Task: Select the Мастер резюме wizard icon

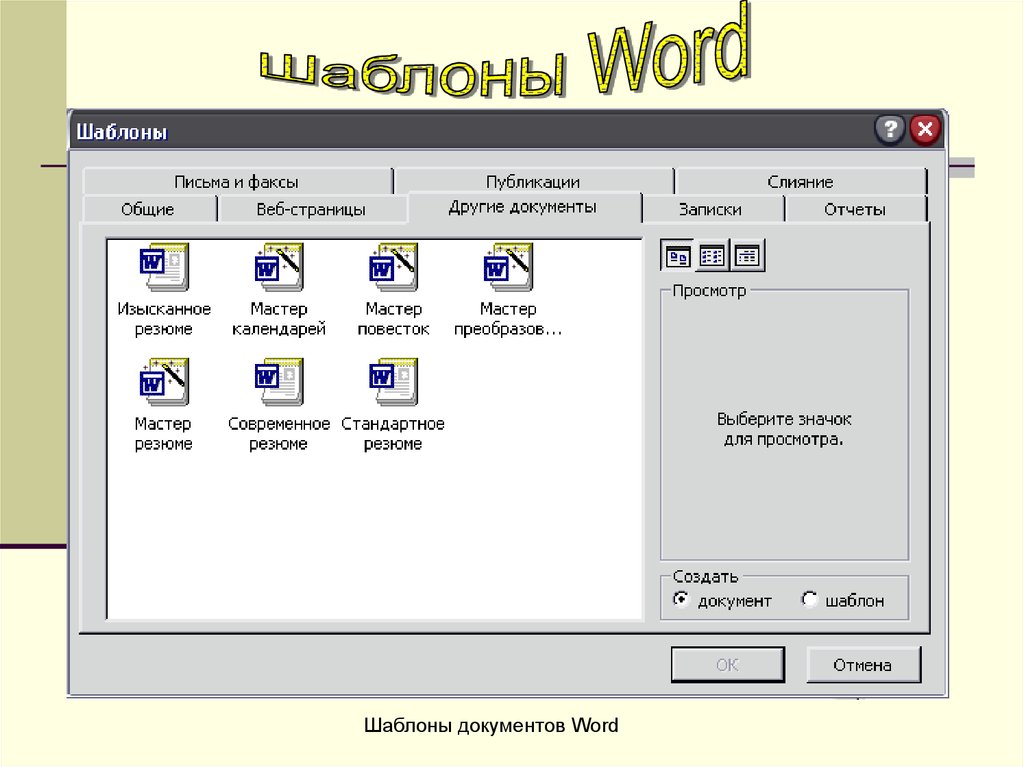Action: point(163,382)
